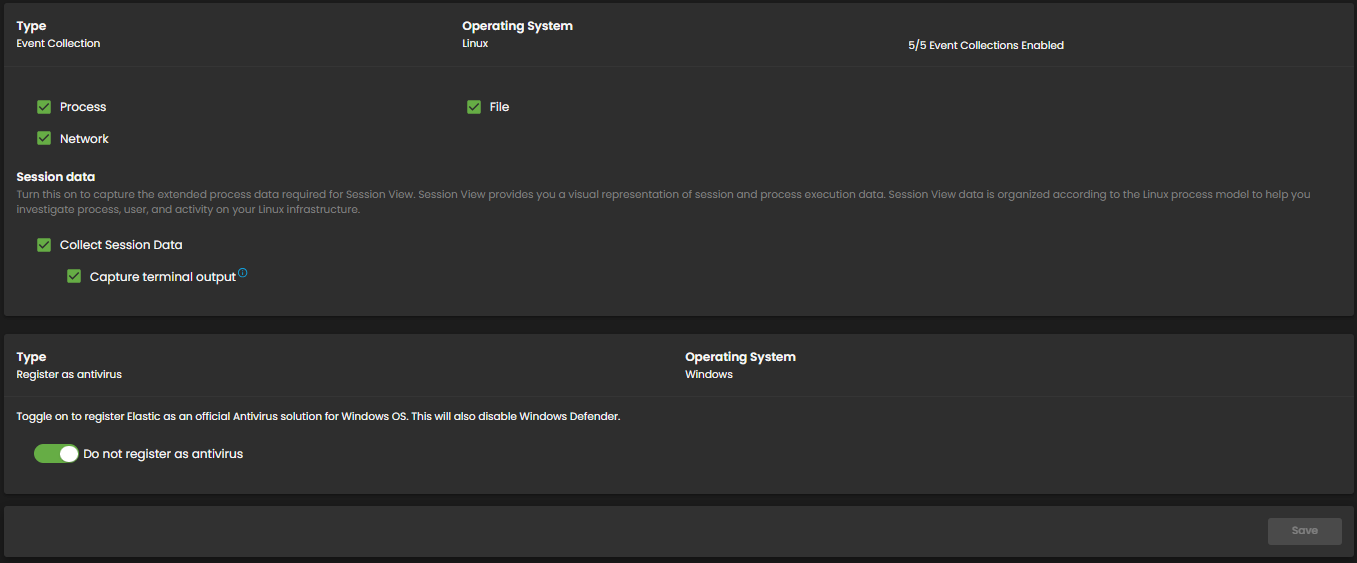This screenshot has width=1357, height=563.
Task: Uncheck the Process event checkbox
Action: 44,107
